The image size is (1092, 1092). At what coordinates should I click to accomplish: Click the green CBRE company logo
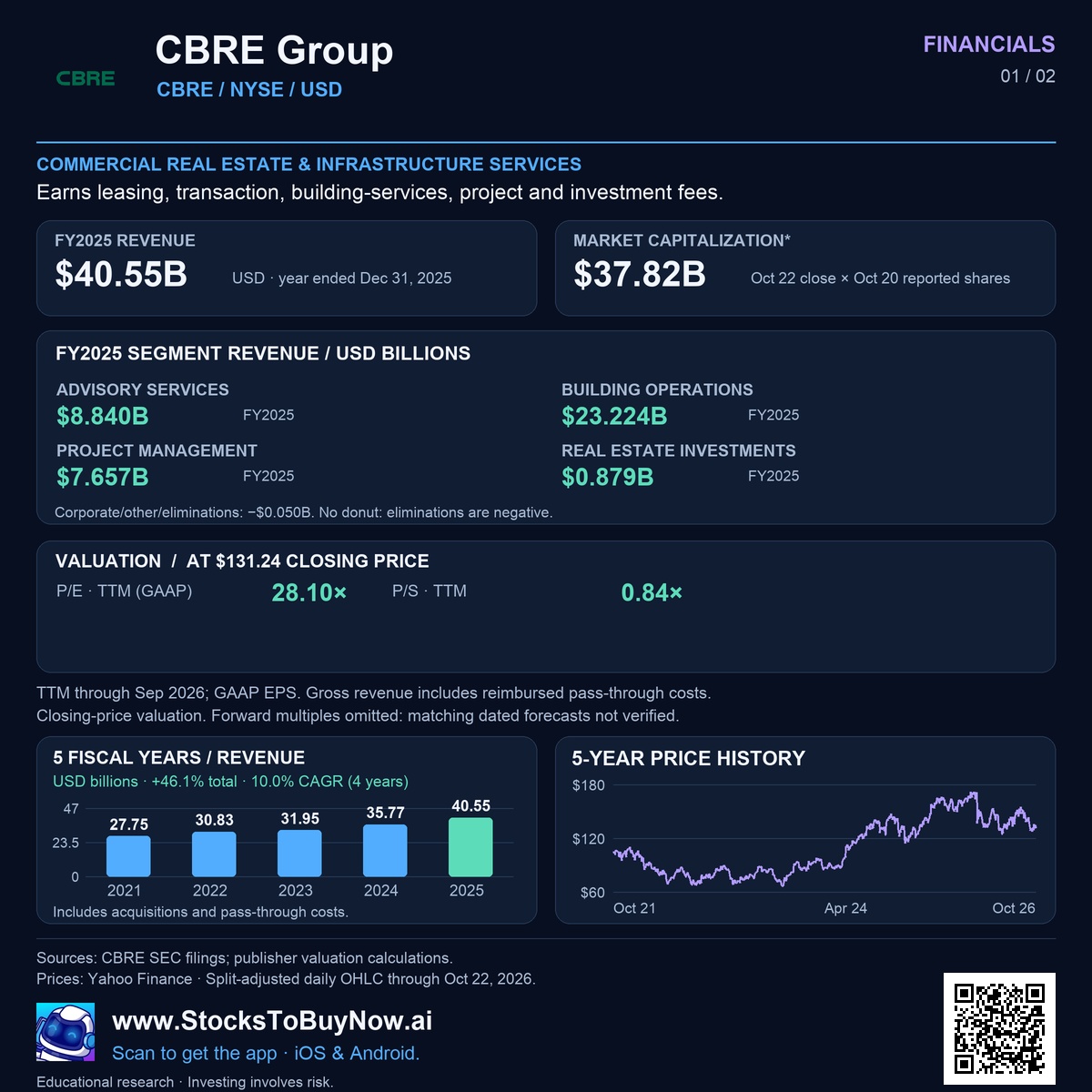86,78
